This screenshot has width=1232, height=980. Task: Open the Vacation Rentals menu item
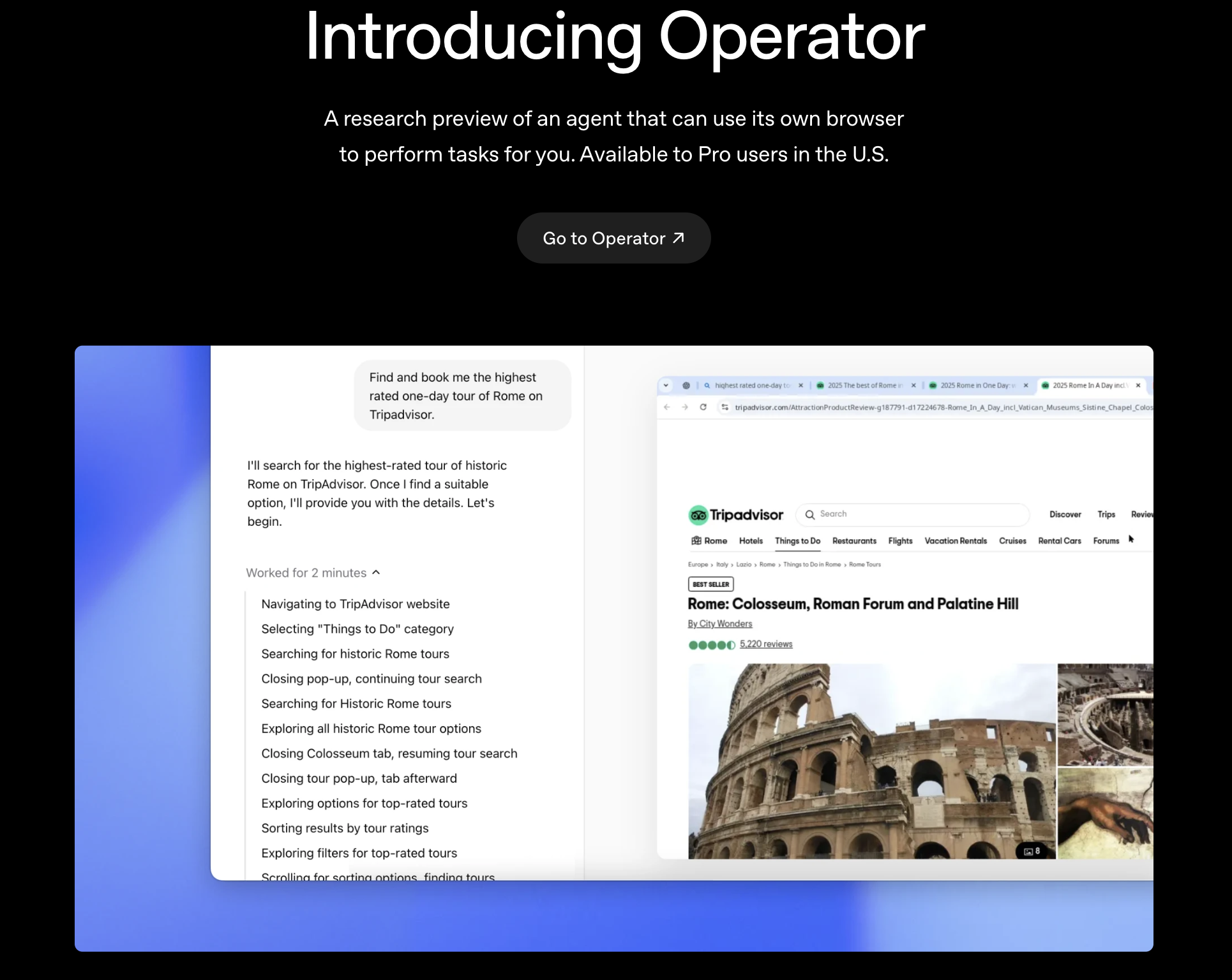coord(955,540)
